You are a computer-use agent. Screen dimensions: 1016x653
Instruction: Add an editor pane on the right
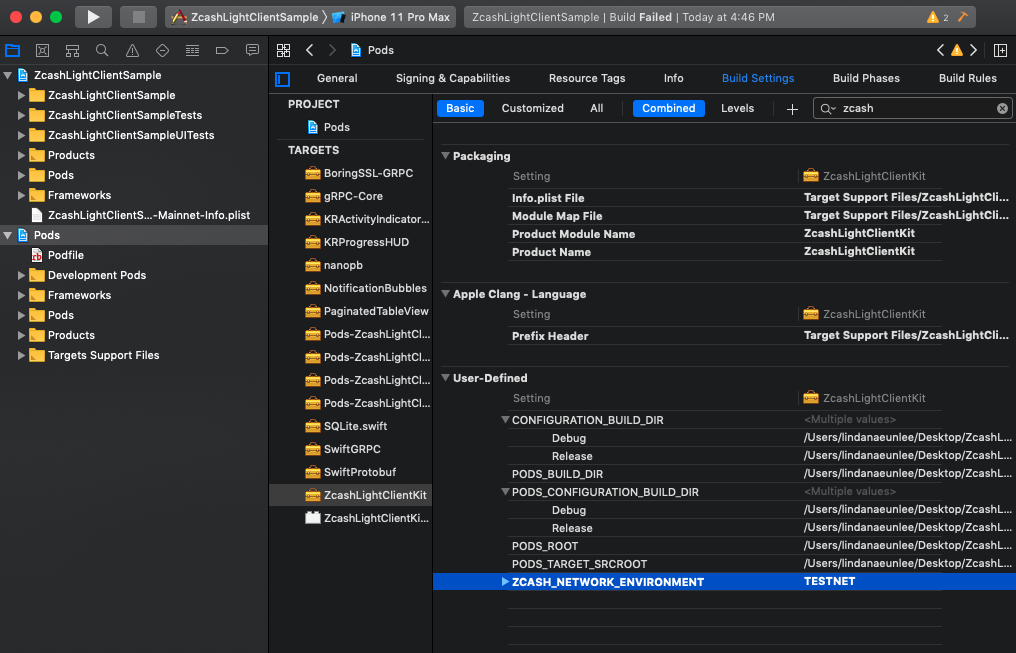pyautogui.click(x=1000, y=51)
